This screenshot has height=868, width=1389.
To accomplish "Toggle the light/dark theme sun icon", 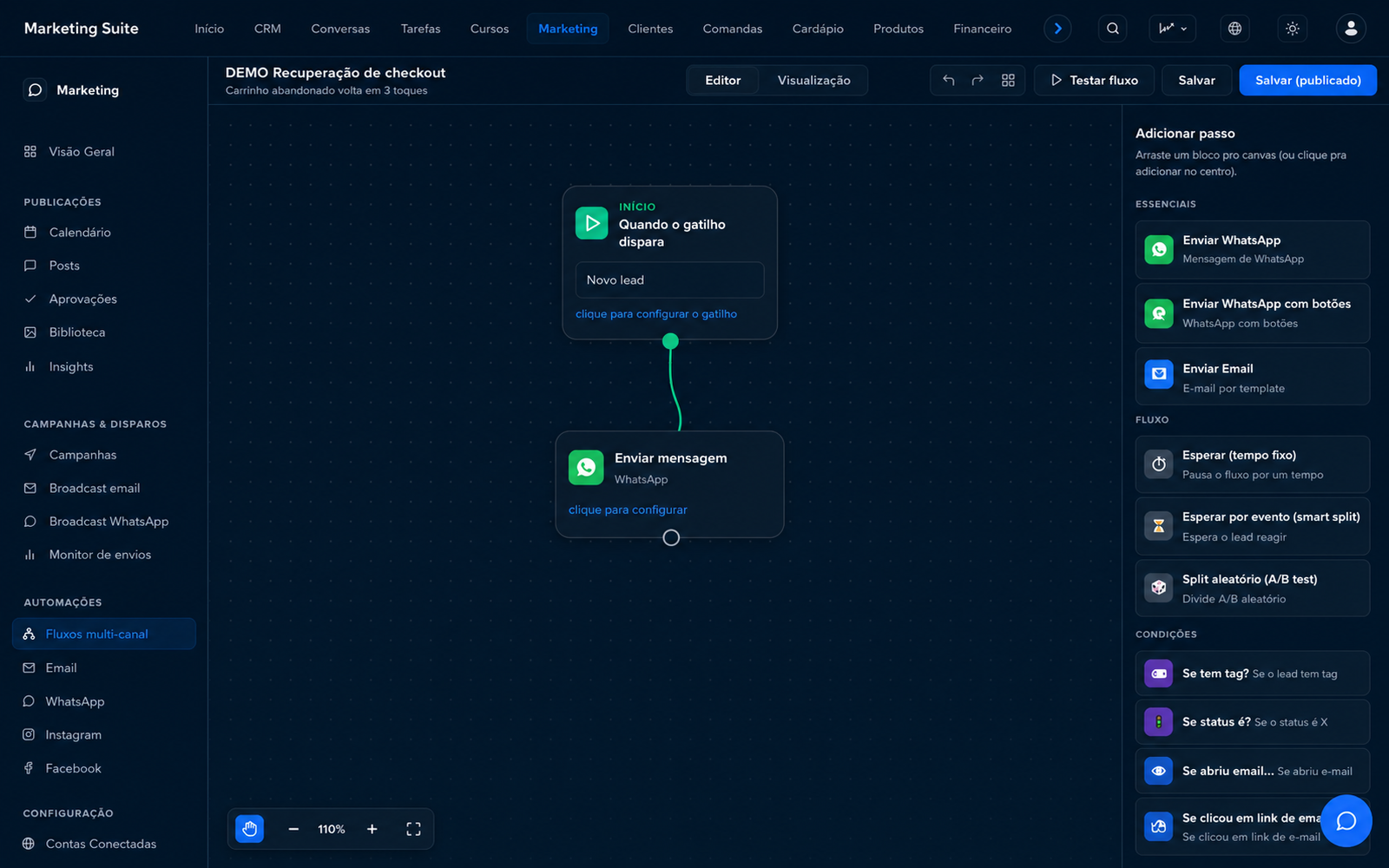I will [x=1293, y=29].
